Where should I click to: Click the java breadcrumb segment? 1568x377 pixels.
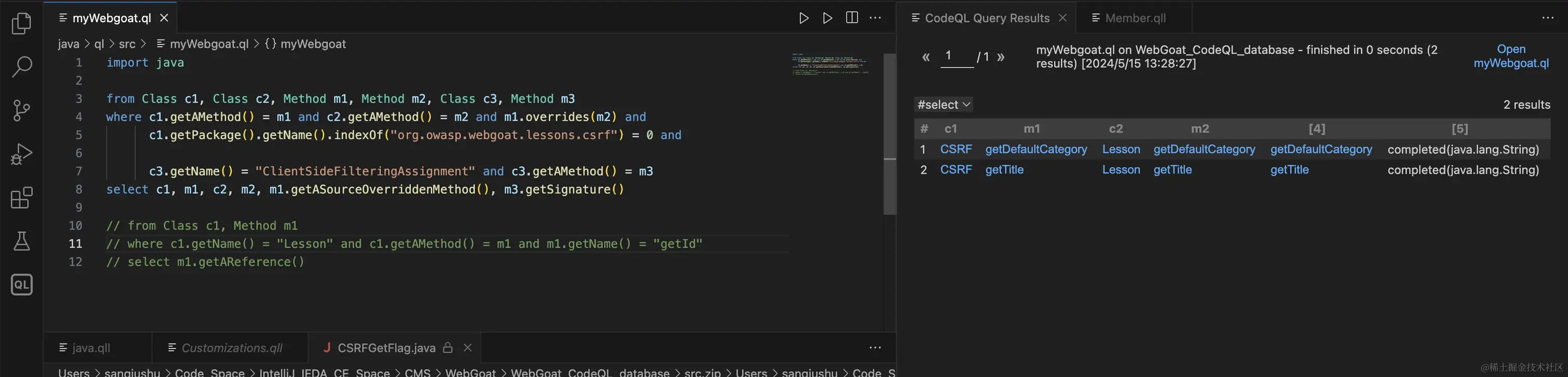pyautogui.click(x=69, y=44)
